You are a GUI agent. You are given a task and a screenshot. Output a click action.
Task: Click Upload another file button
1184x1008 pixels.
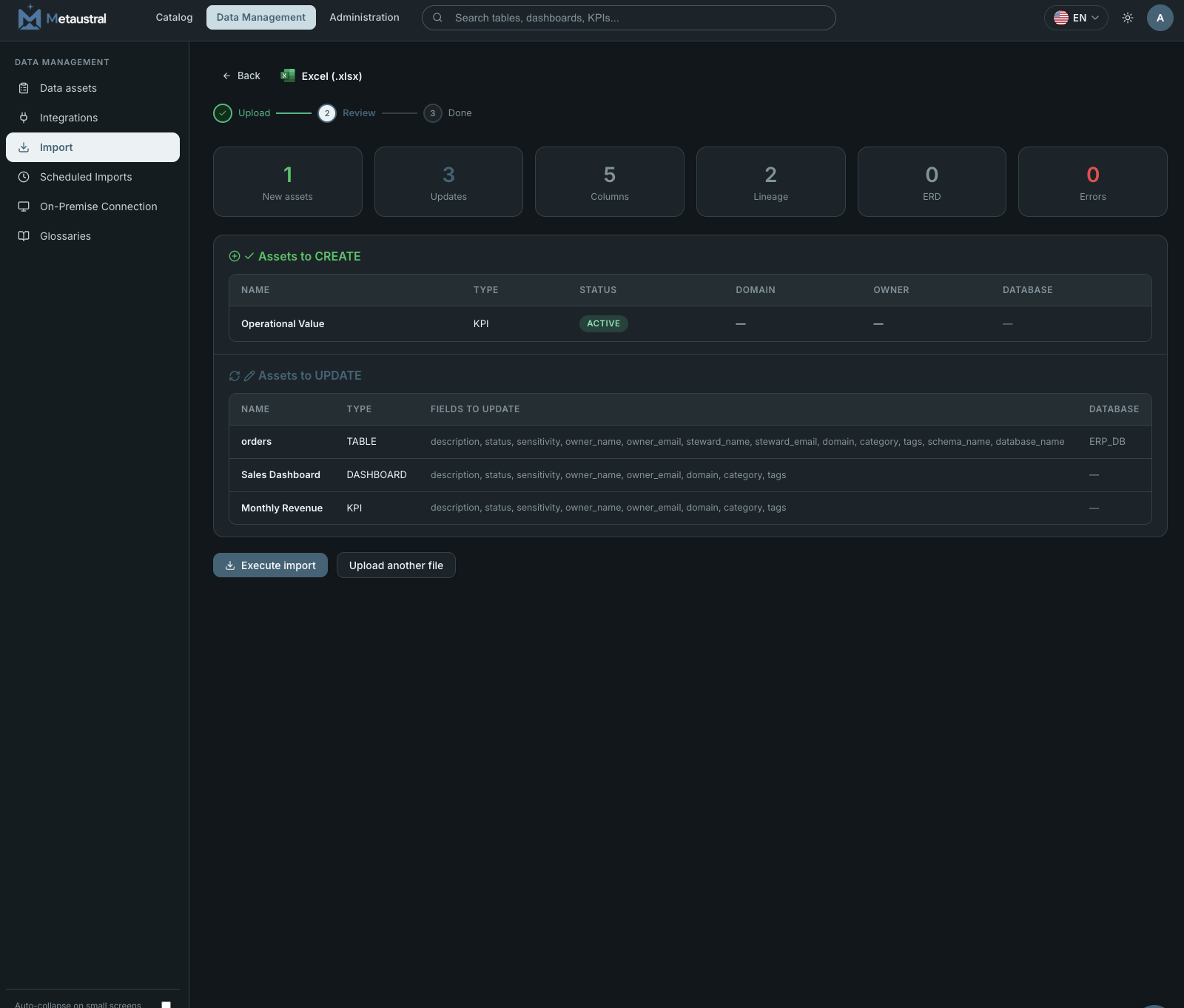pyautogui.click(x=396, y=565)
